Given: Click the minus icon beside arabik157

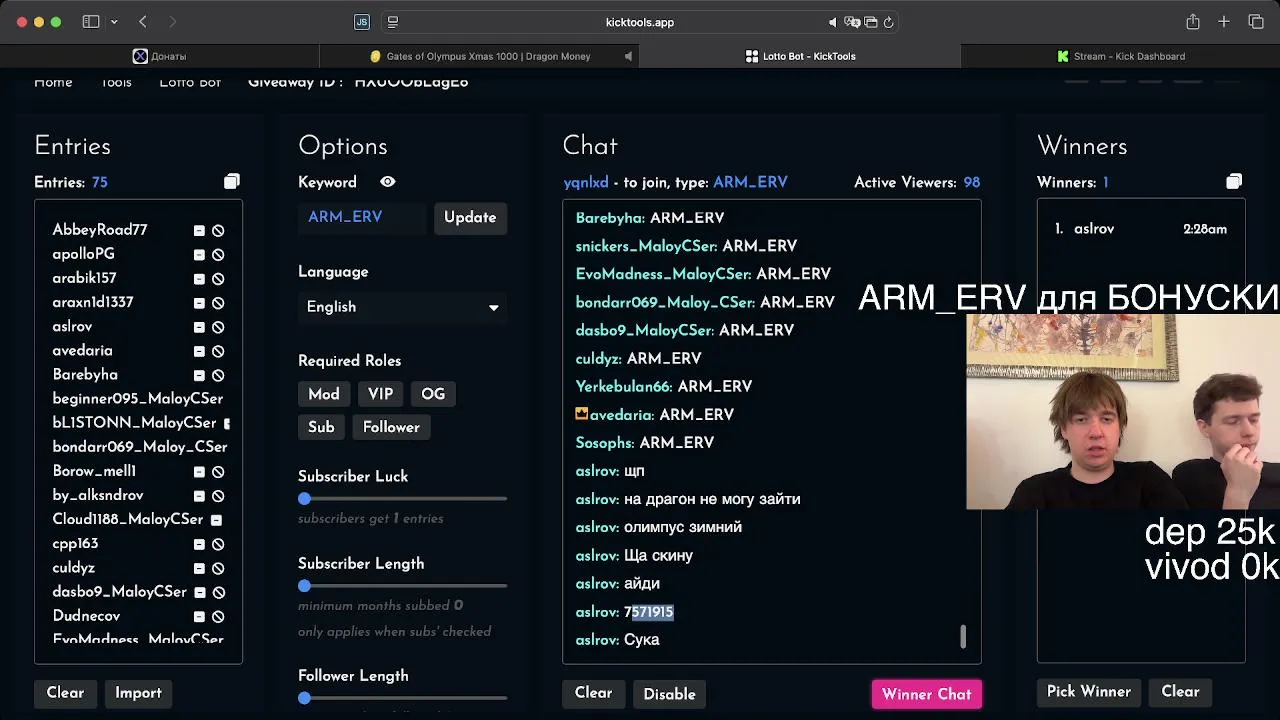Looking at the screenshot, I should [199, 278].
